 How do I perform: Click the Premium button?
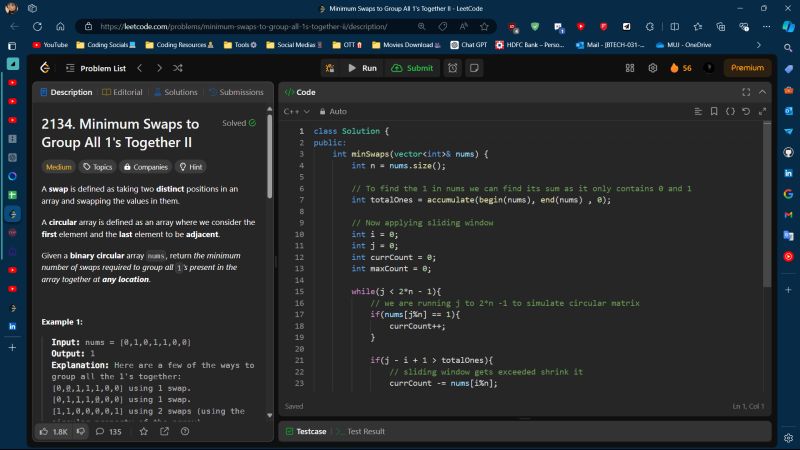coord(747,68)
